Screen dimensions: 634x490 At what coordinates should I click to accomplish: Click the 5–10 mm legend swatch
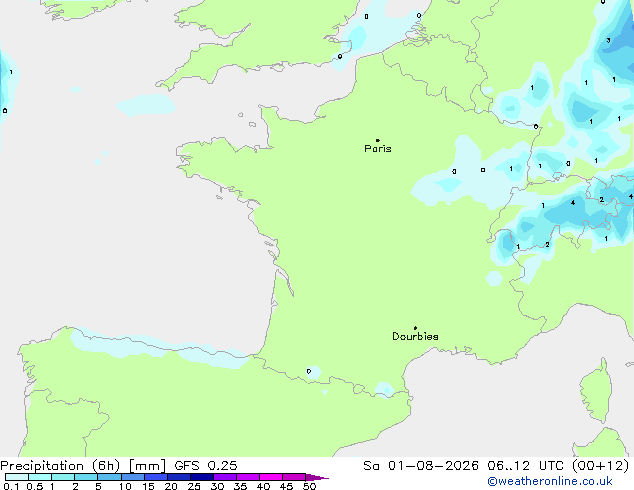tap(109, 477)
